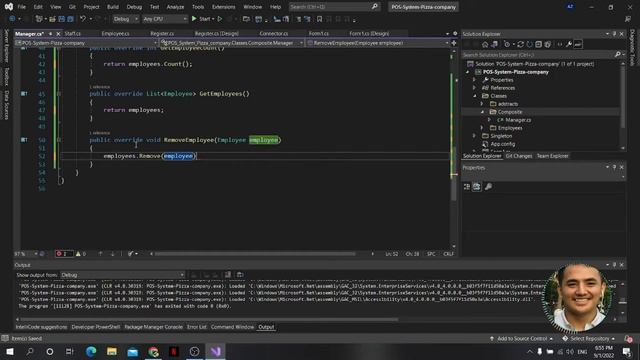Viewport: 640px width, 360px height.
Task: Open the File menu
Action: click(x=22, y=7)
